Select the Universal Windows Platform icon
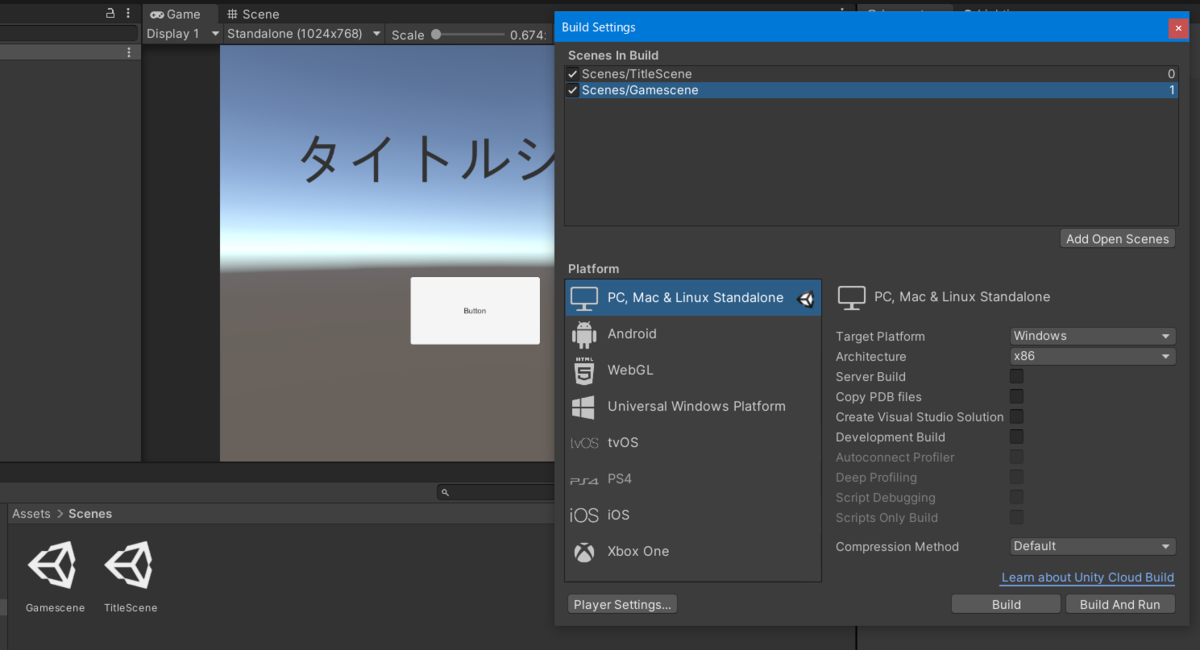Screen dimensions: 1200x650 pos(584,407)
